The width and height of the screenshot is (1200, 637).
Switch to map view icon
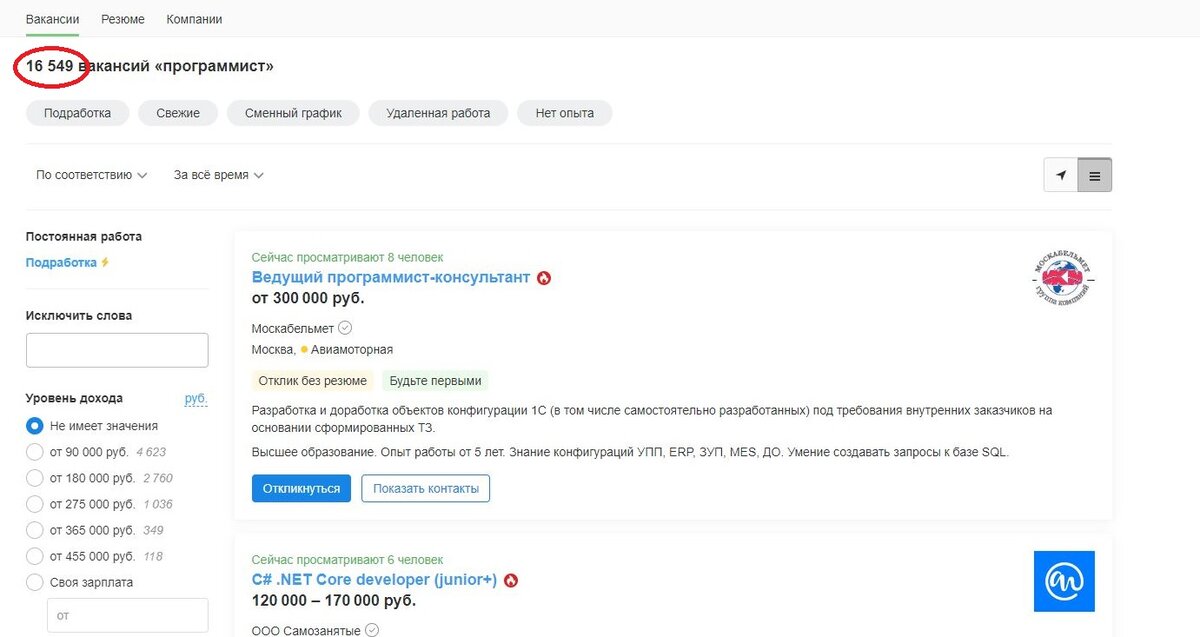click(1060, 175)
